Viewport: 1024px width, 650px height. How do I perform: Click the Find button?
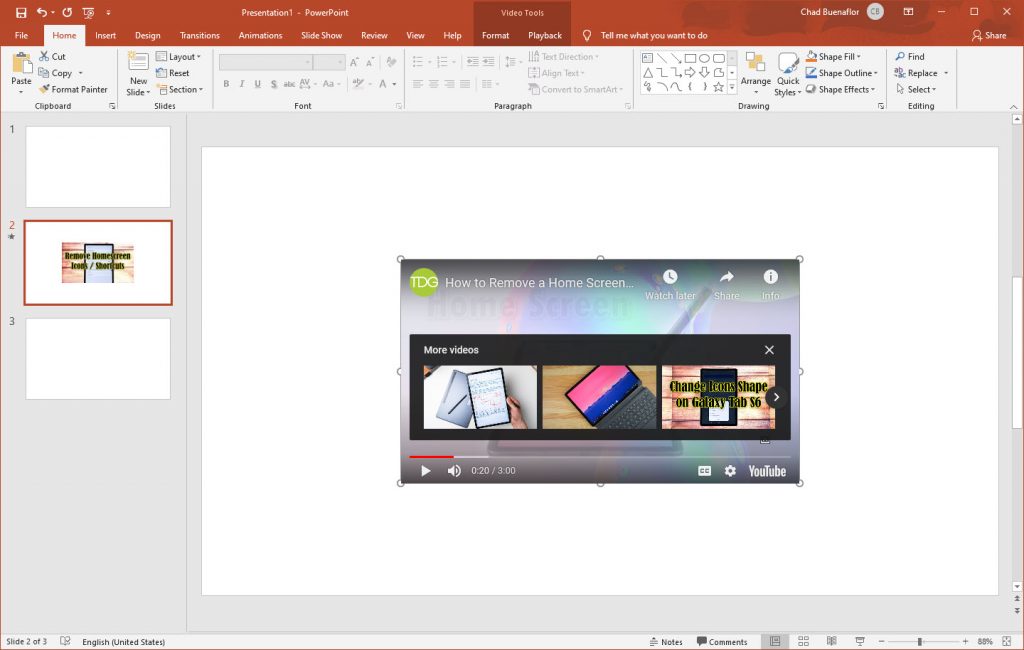click(x=910, y=56)
